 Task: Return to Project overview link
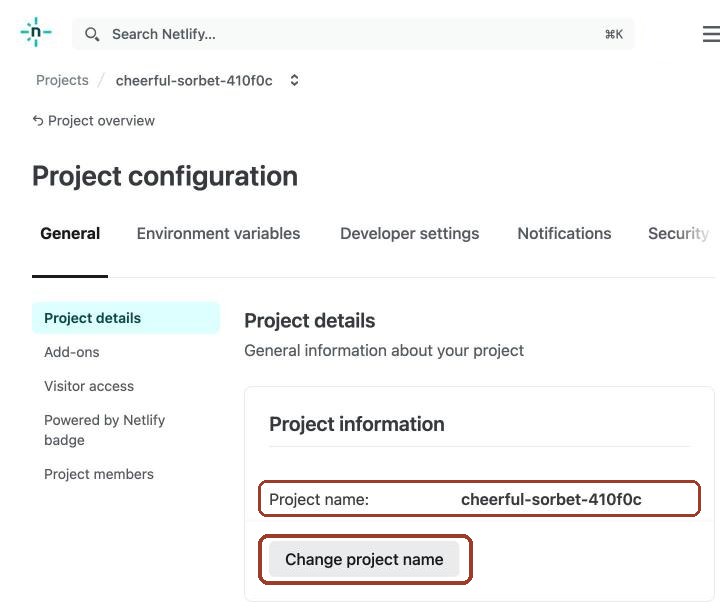[x=101, y=121]
